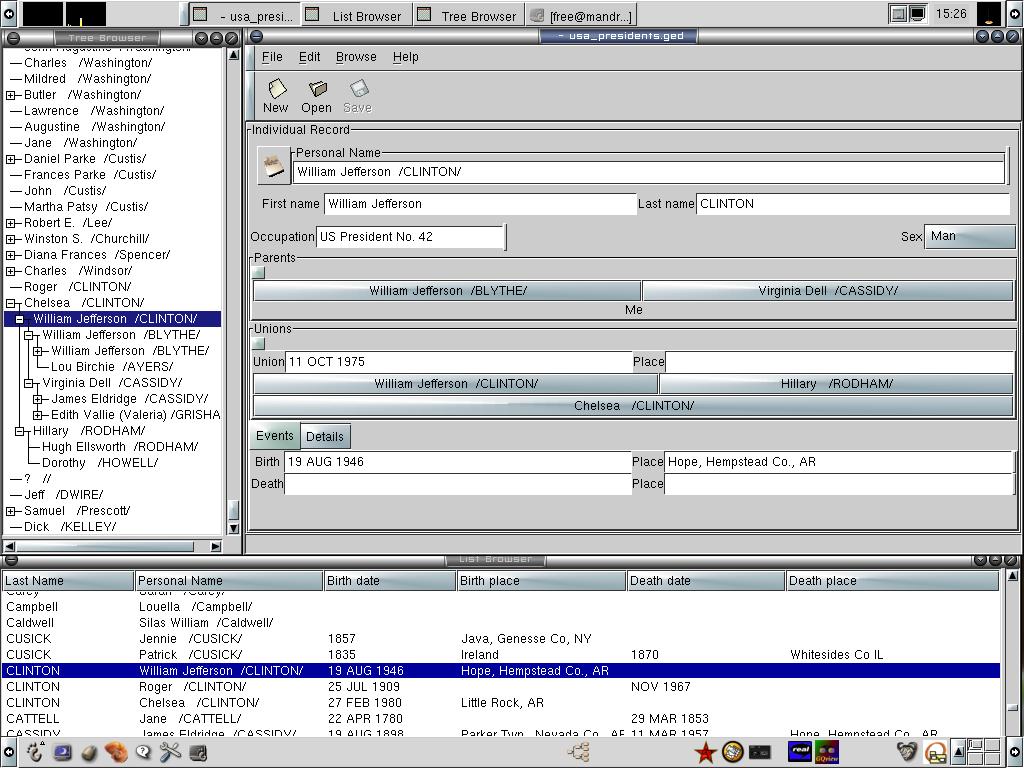Click the help question-mark icon in bottom panel
Viewport: 1024px width, 768px height.
pyautogui.click(x=143, y=752)
